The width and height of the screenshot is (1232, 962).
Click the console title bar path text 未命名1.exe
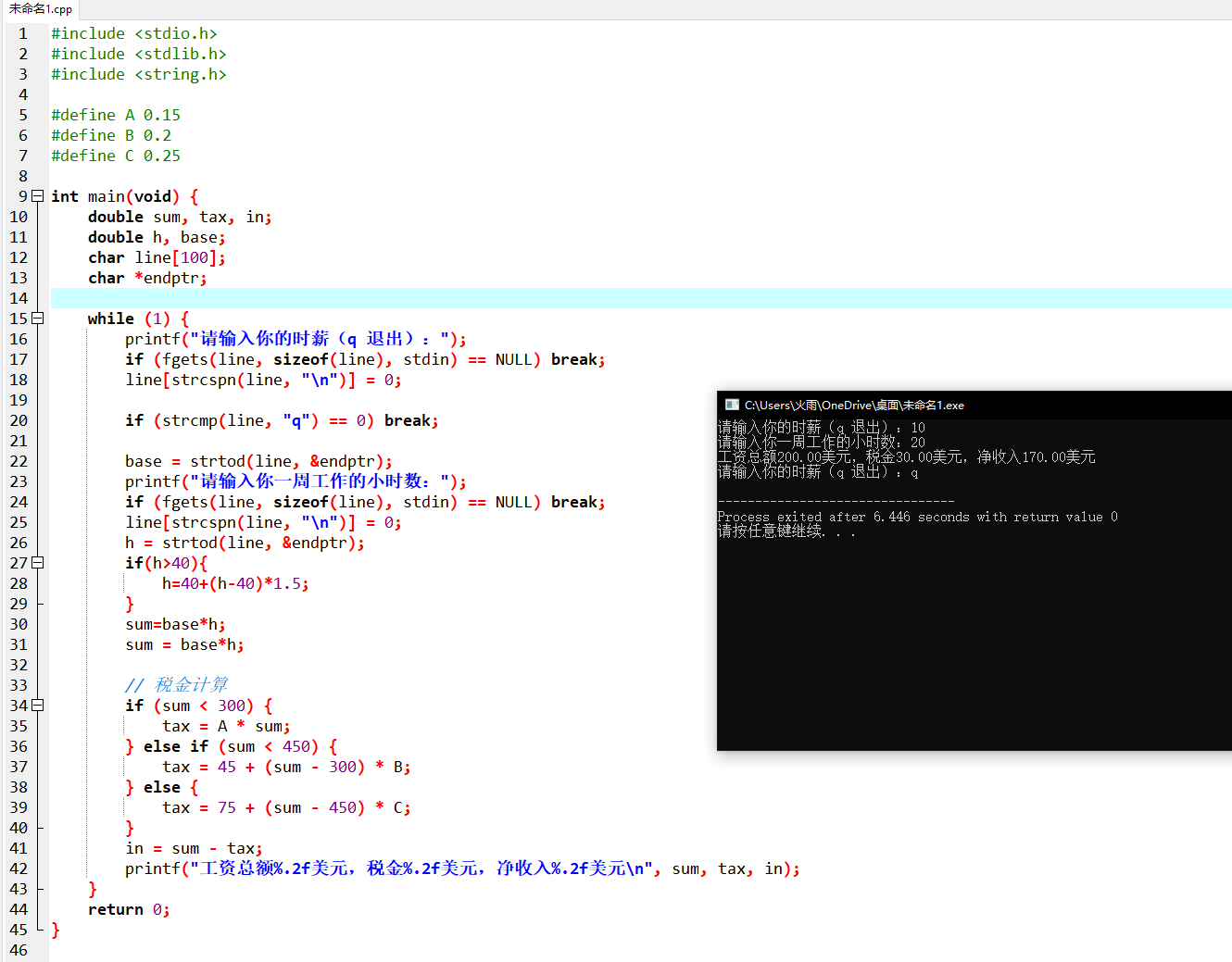(854, 405)
